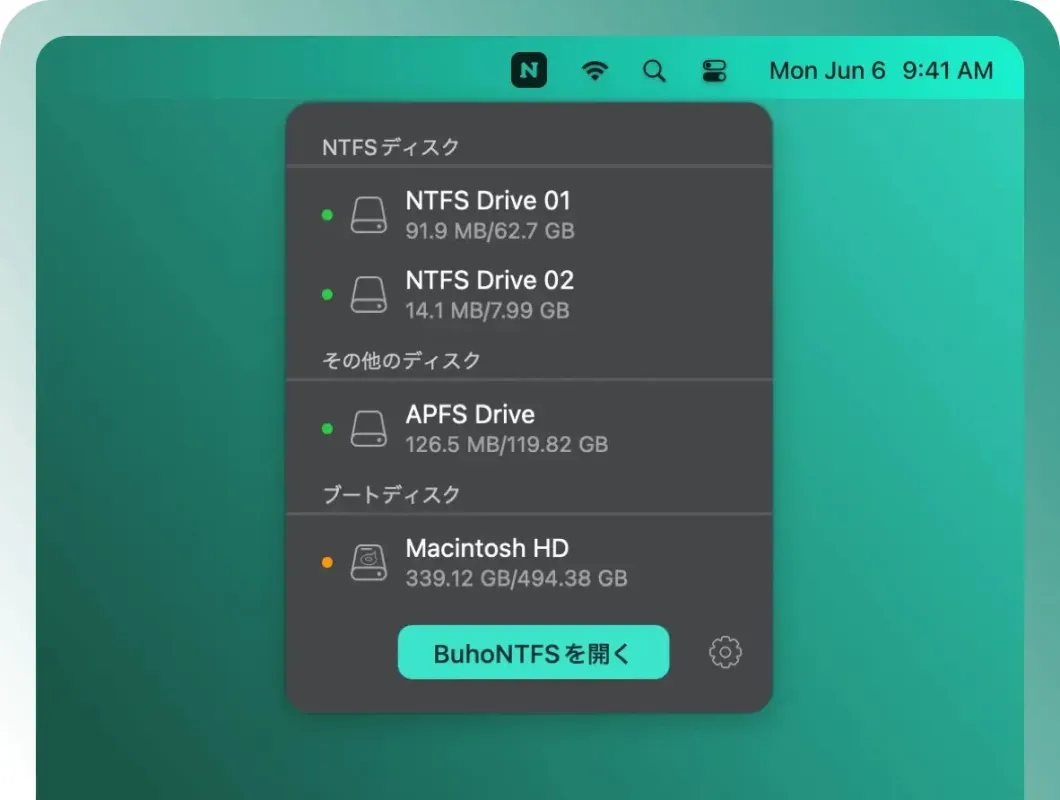Select the NTFS Drive 02 disk icon

click(369, 294)
